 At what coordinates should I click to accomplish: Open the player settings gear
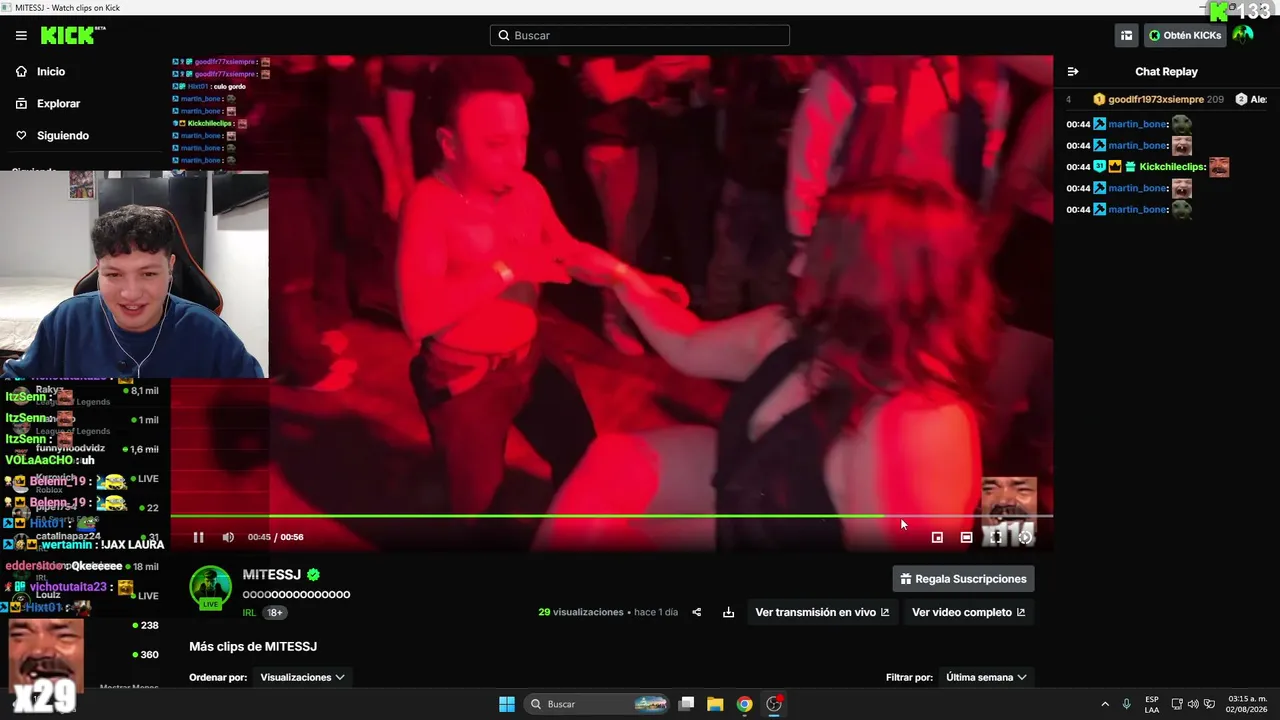1025,537
